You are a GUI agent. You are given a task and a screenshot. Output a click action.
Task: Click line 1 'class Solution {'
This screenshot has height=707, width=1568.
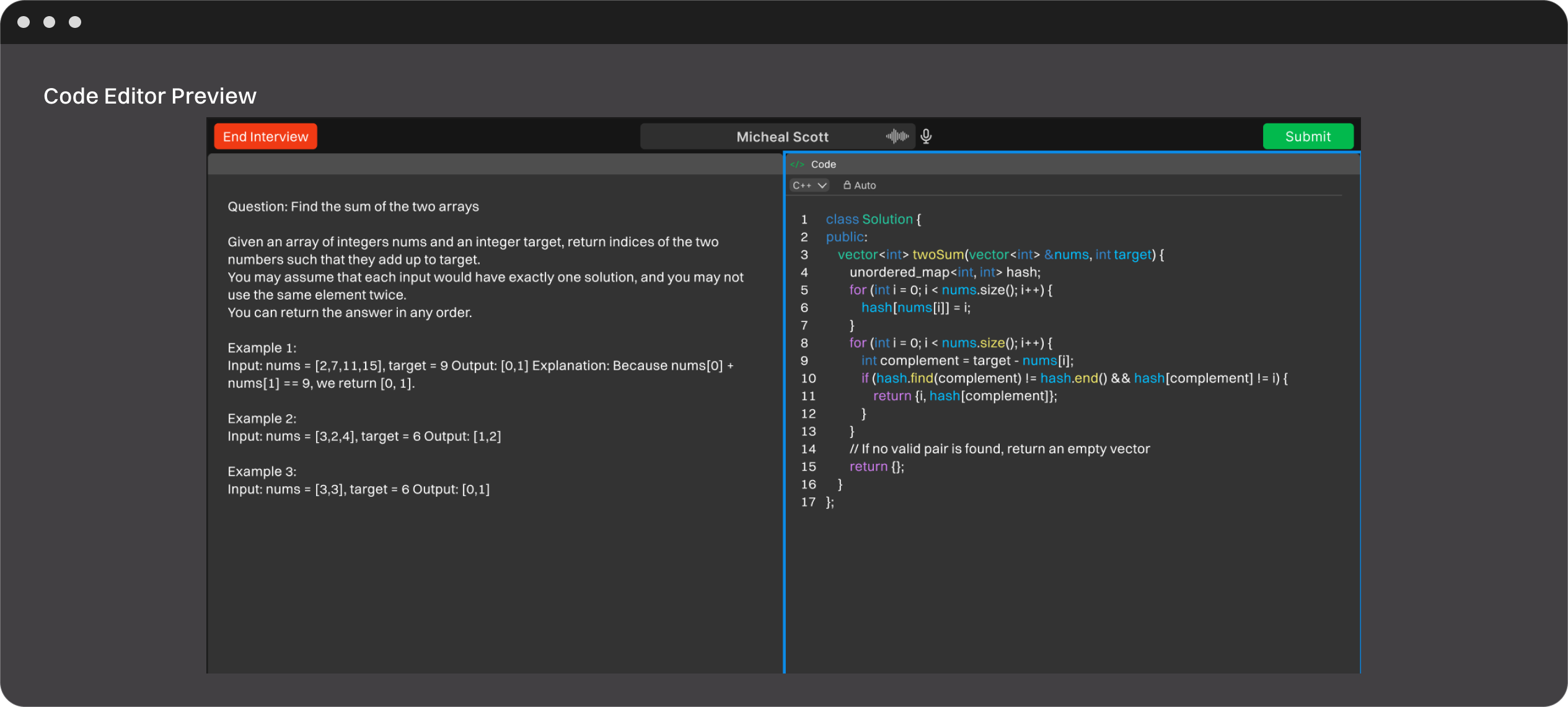pyautogui.click(x=873, y=220)
